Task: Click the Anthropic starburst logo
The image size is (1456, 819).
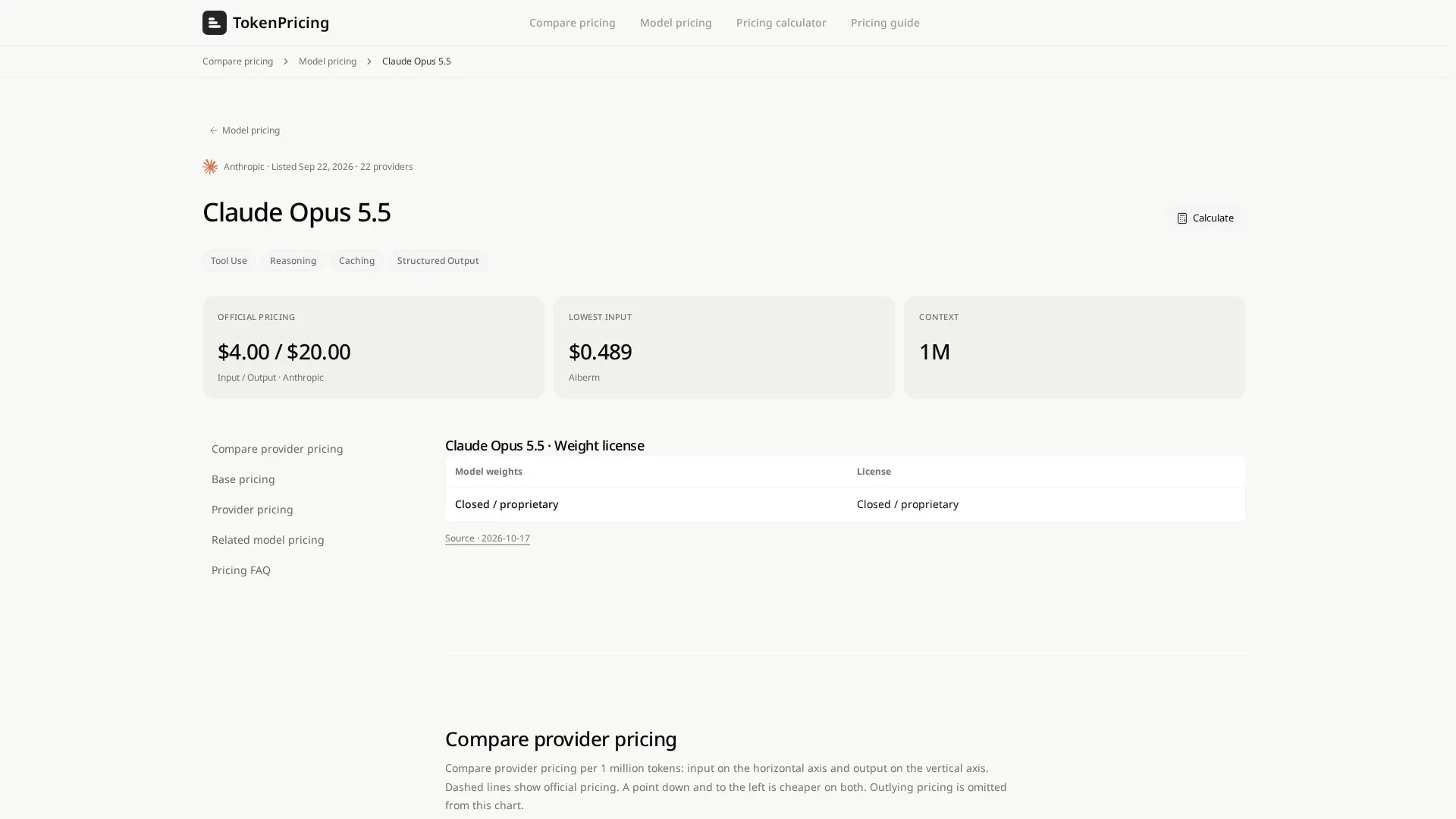Action: pos(210,167)
